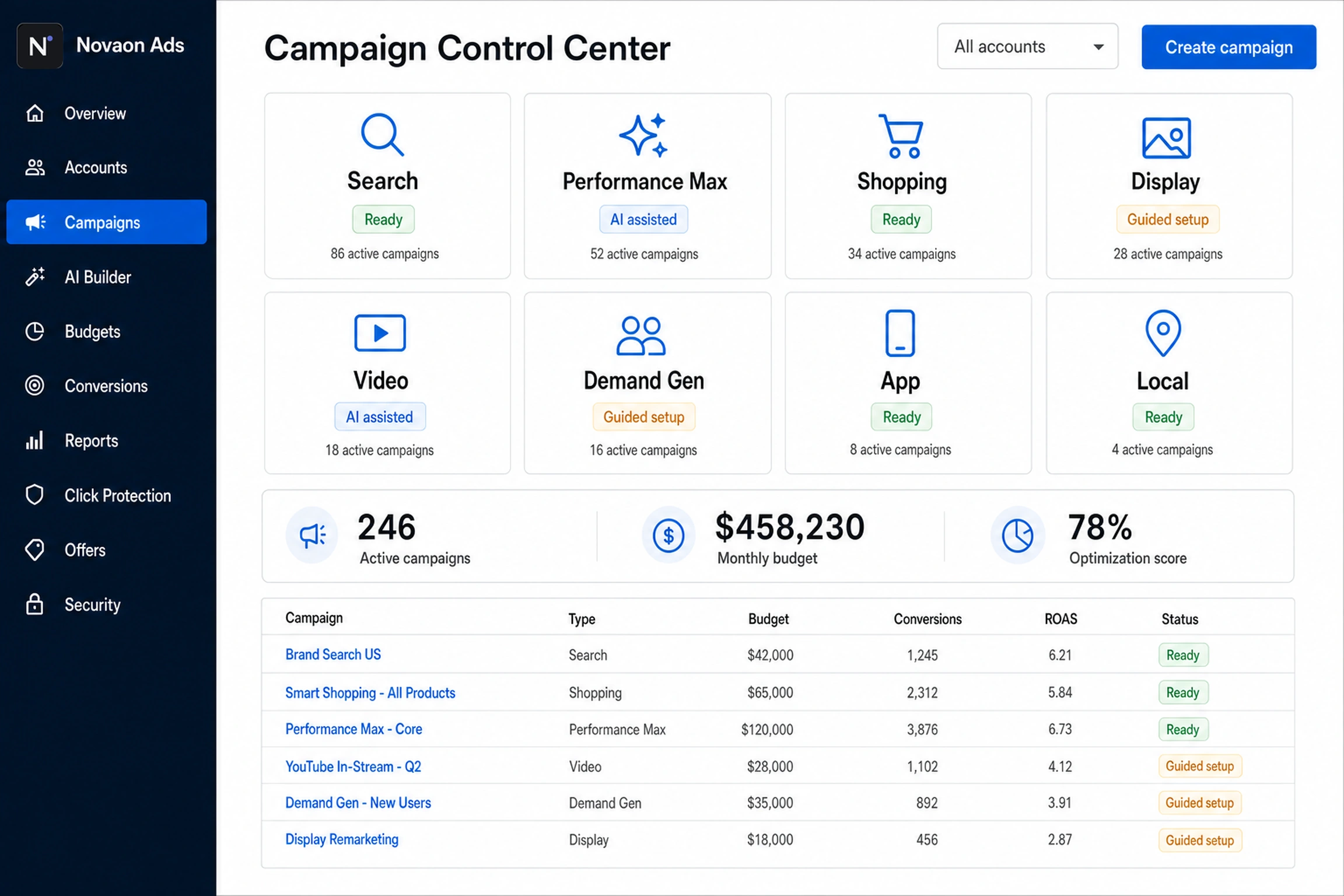Click the Demand Gen people icon
Image resolution: width=1344 pixels, height=896 pixels.
(641, 335)
